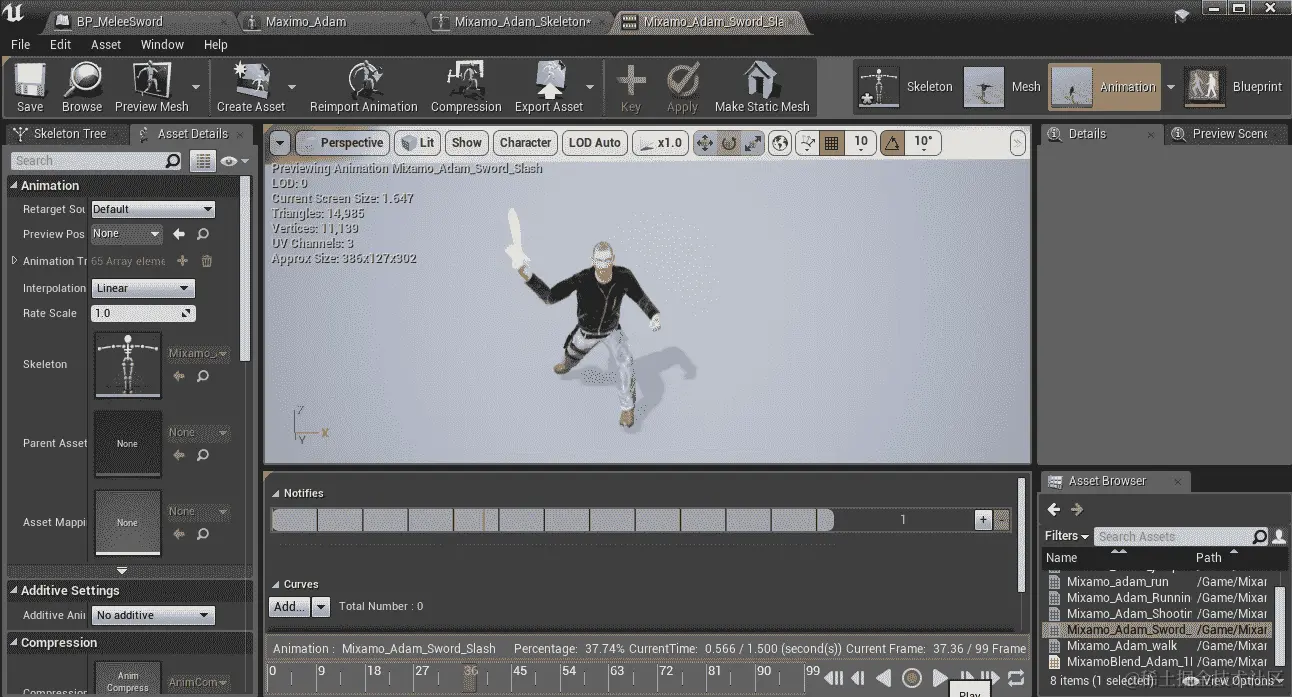Switch to Skeleton editor mode

click(905, 87)
